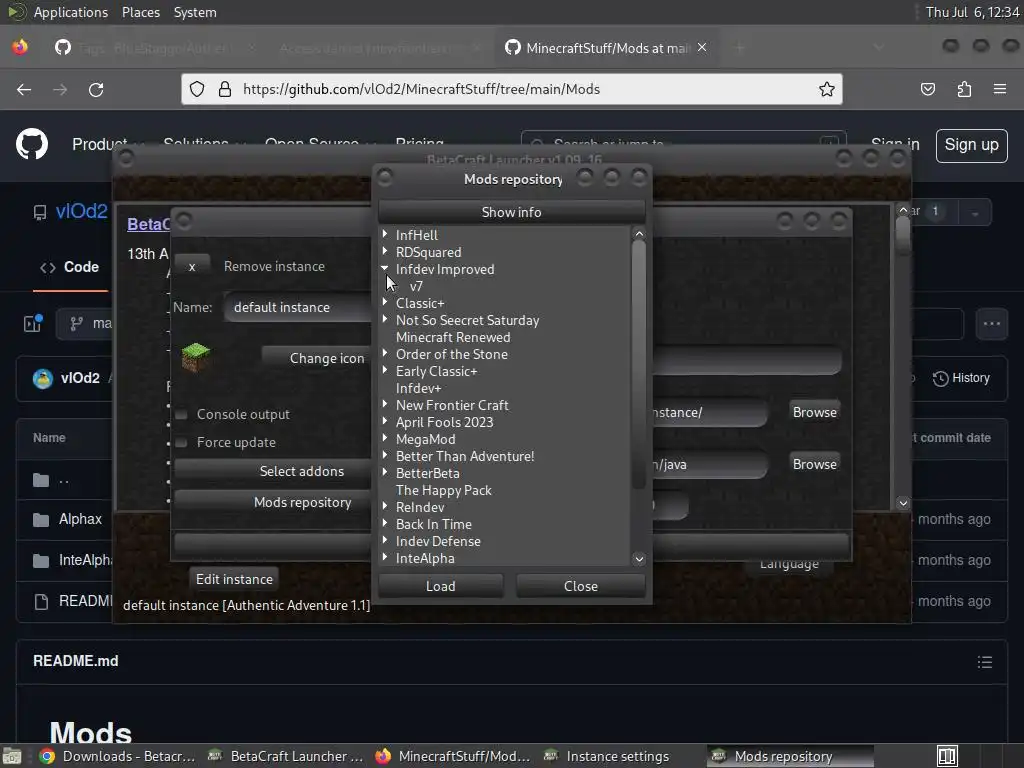Click Mods repository button in Instance settings
Image resolution: width=1024 pixels, height=768 pixels.
pos(273,502)
